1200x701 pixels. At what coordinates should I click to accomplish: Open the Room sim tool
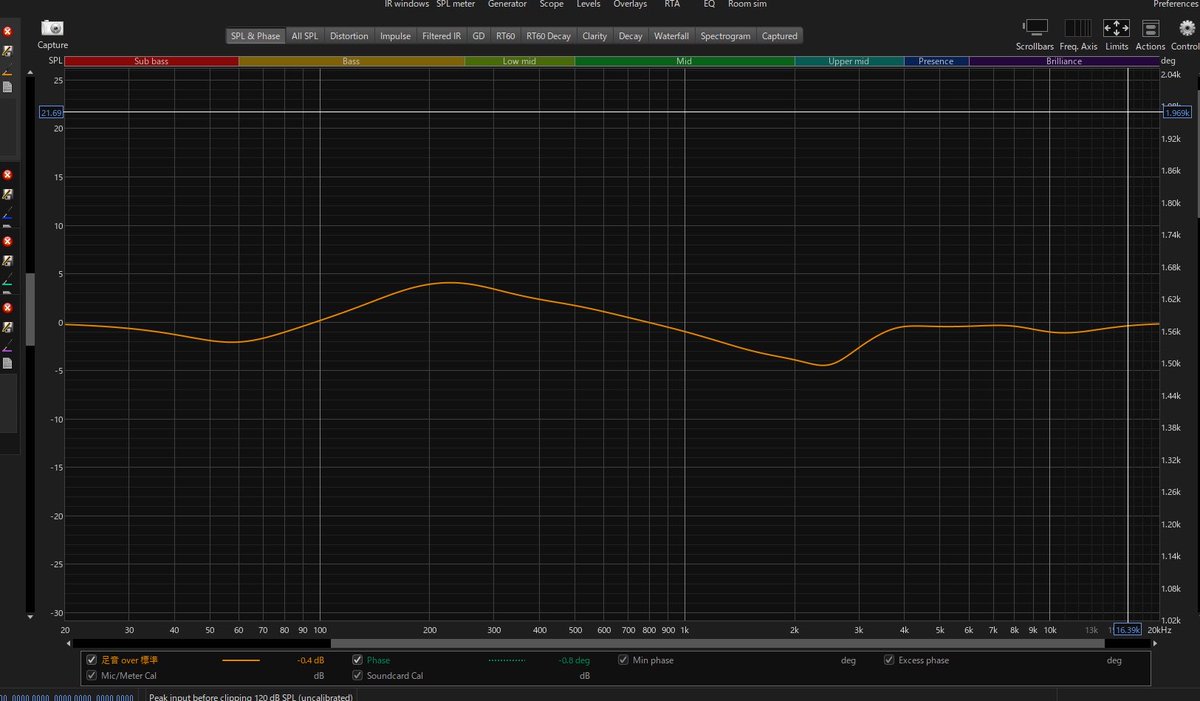coord(747,5)
